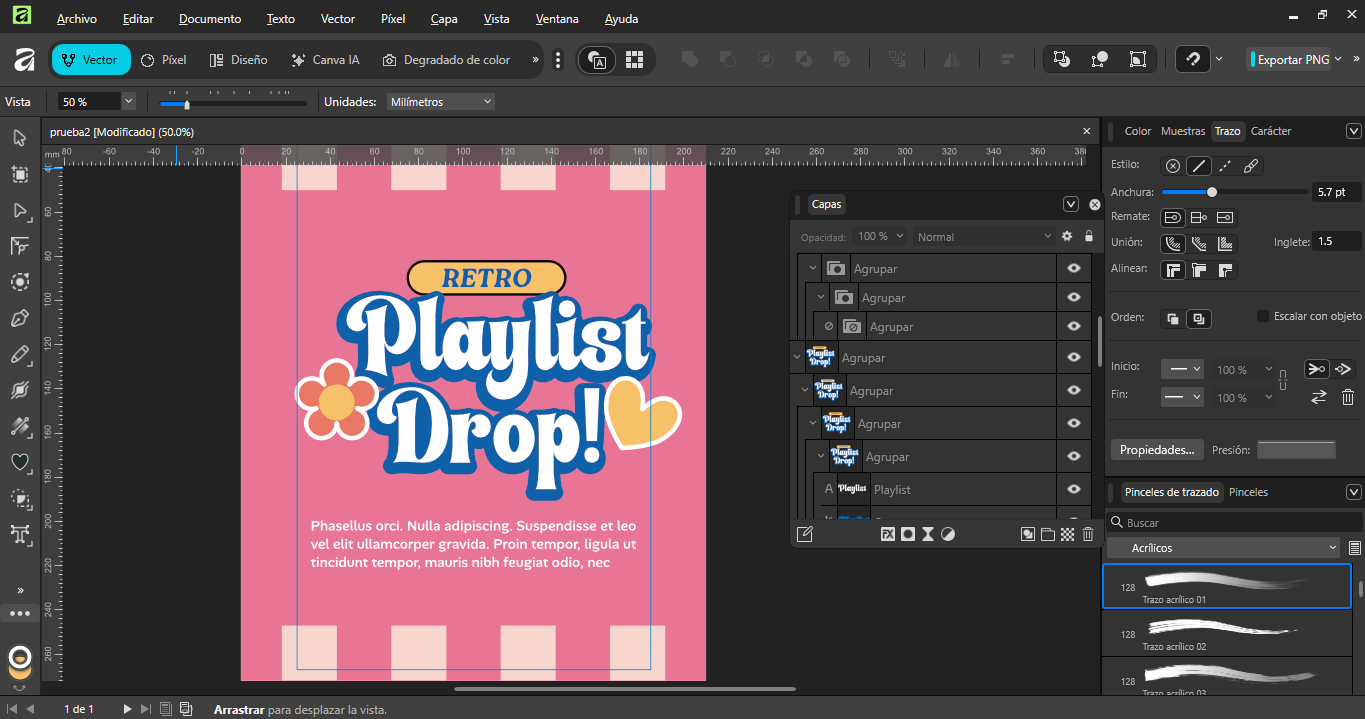Click the folder icon to group layers
Image resolution: width=1365 pixels, height=719 pixels.
(x=1048, y=534)
